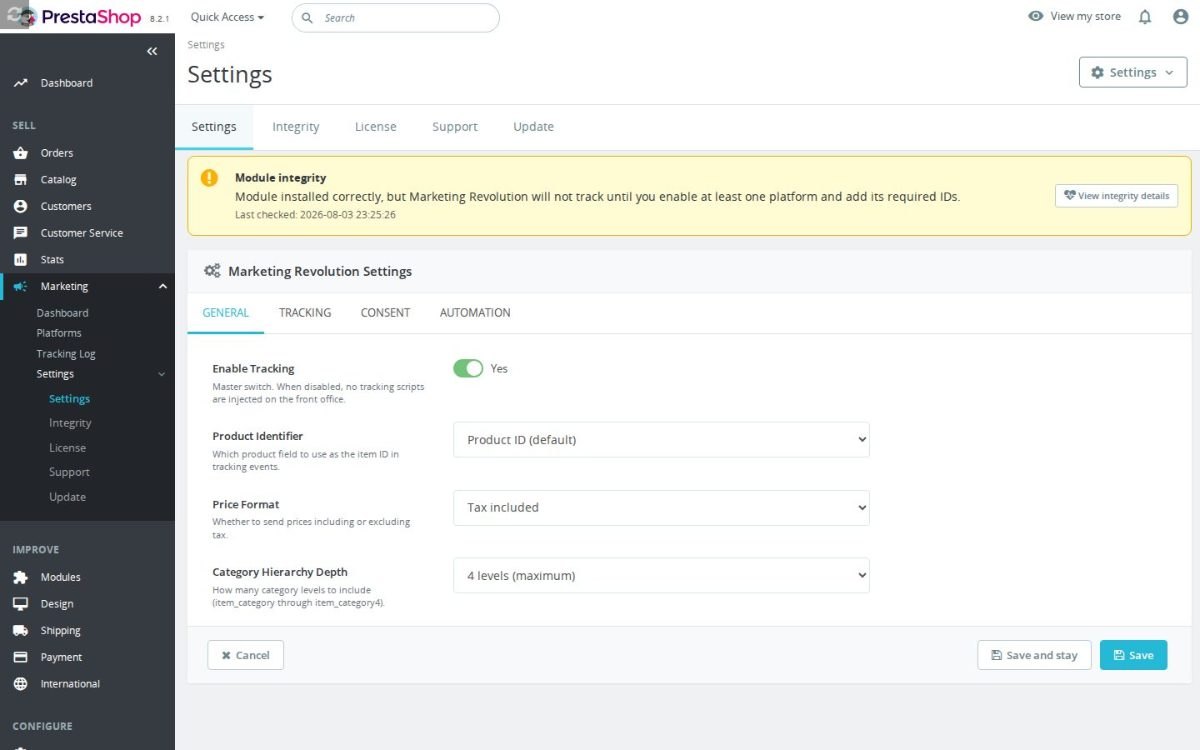Click the Customer Service chat icon
The height and width of the screenshot is (750, 1200).
[x=20, y=233]
